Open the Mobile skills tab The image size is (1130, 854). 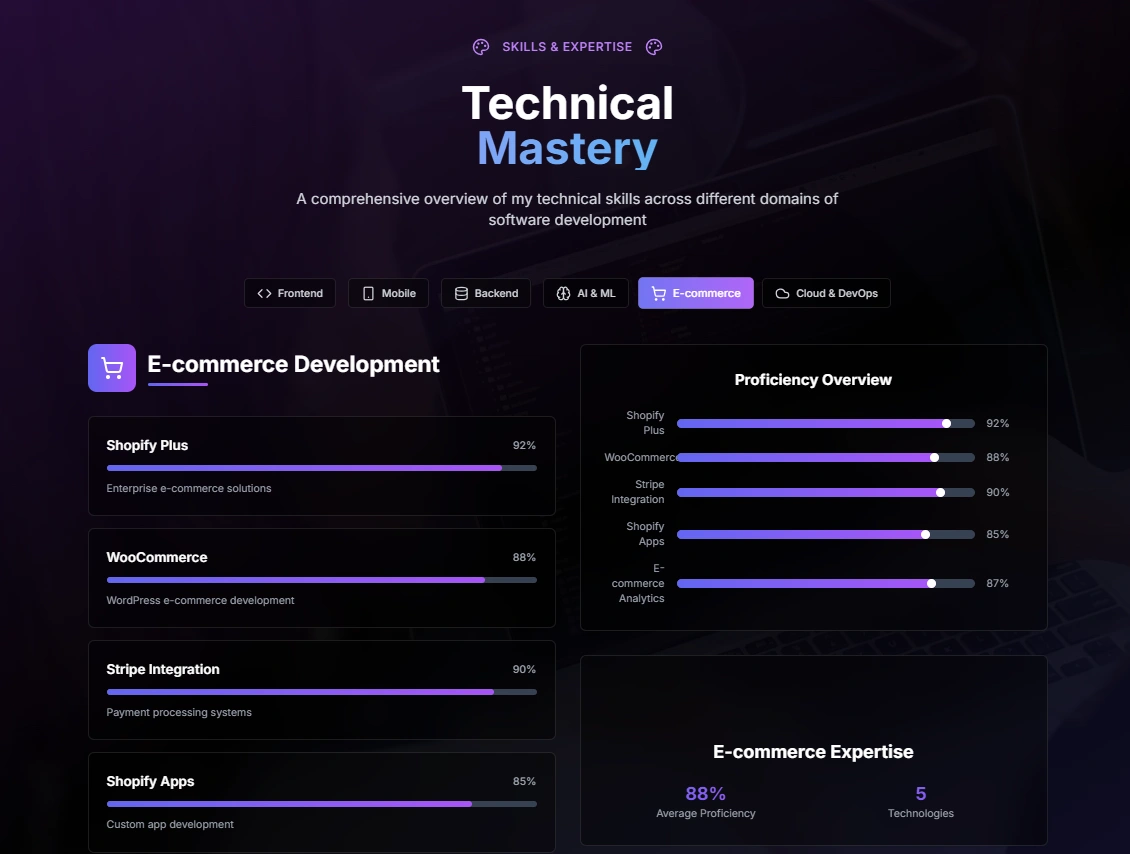pyautogui.click(x=388, y=293)
